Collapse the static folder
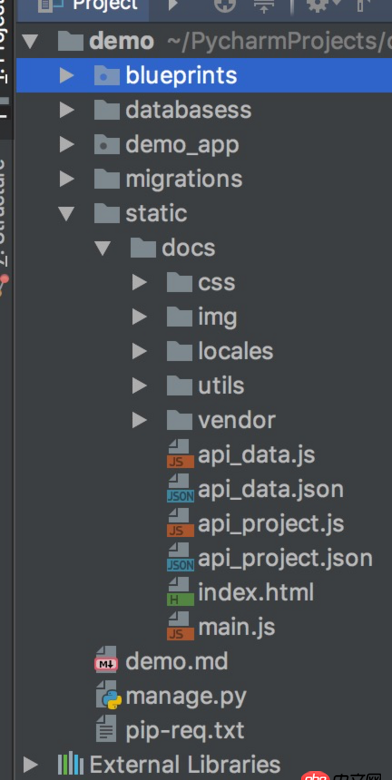Screen dimensions: 392x780 point(67,214)
